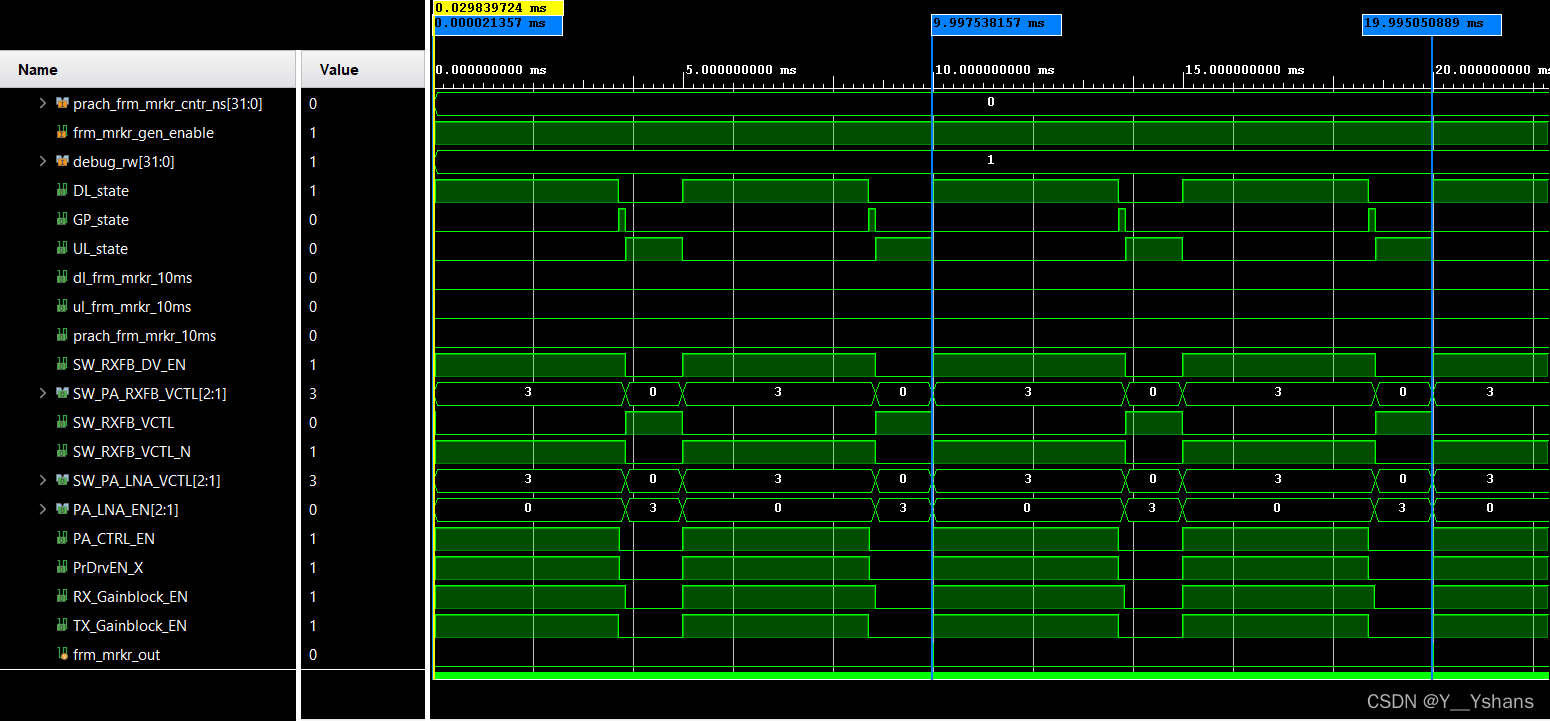
Task: Click the DL_state signal icon
Action: click(x=62, y=190)
